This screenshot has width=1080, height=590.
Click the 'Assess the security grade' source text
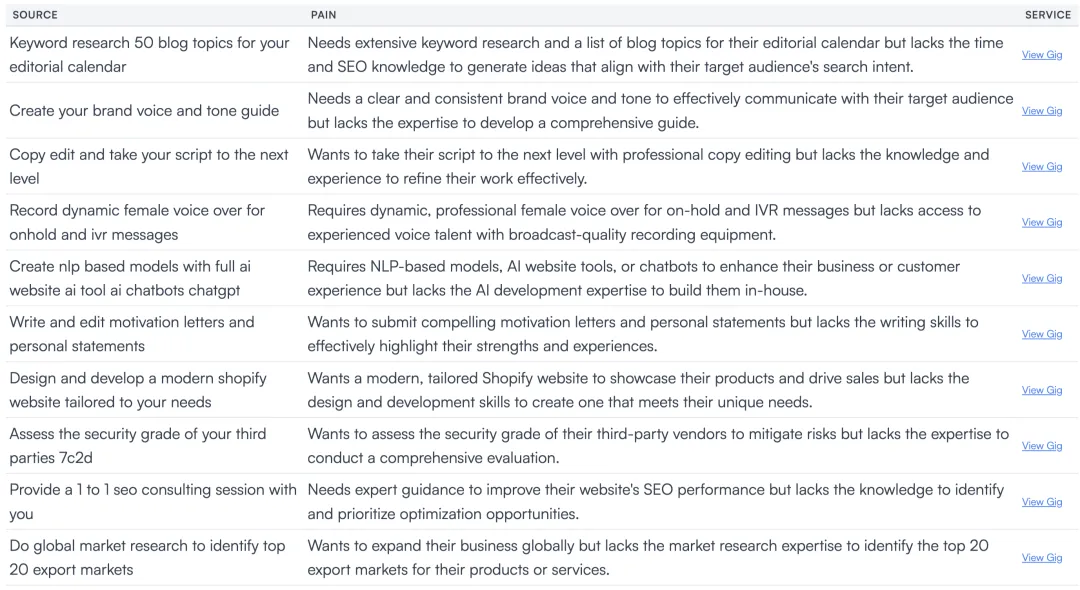point(138,445)
